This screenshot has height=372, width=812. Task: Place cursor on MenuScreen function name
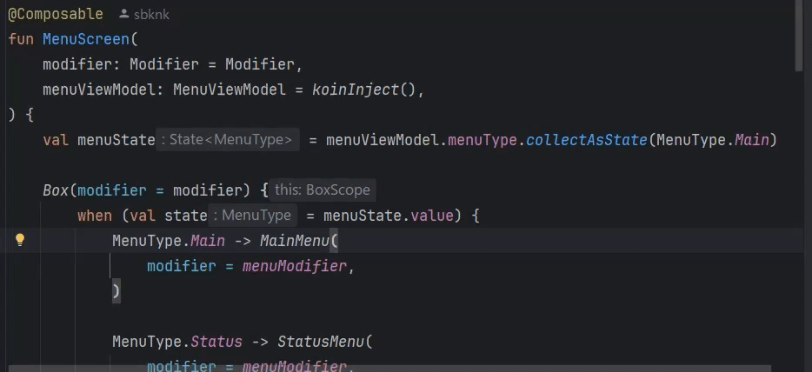[x=86, y=39]
